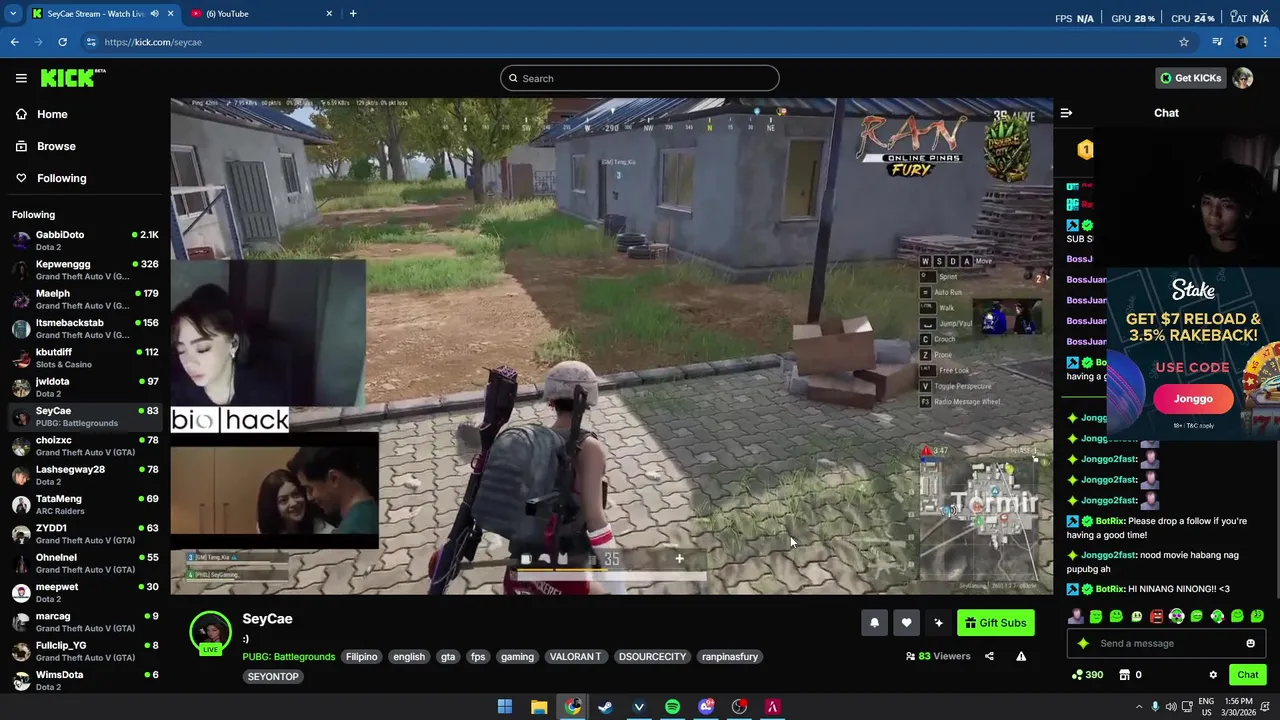Open File Explorer from the taskbar
This screenshot has height=720, width=1280.
coord(538,707)
